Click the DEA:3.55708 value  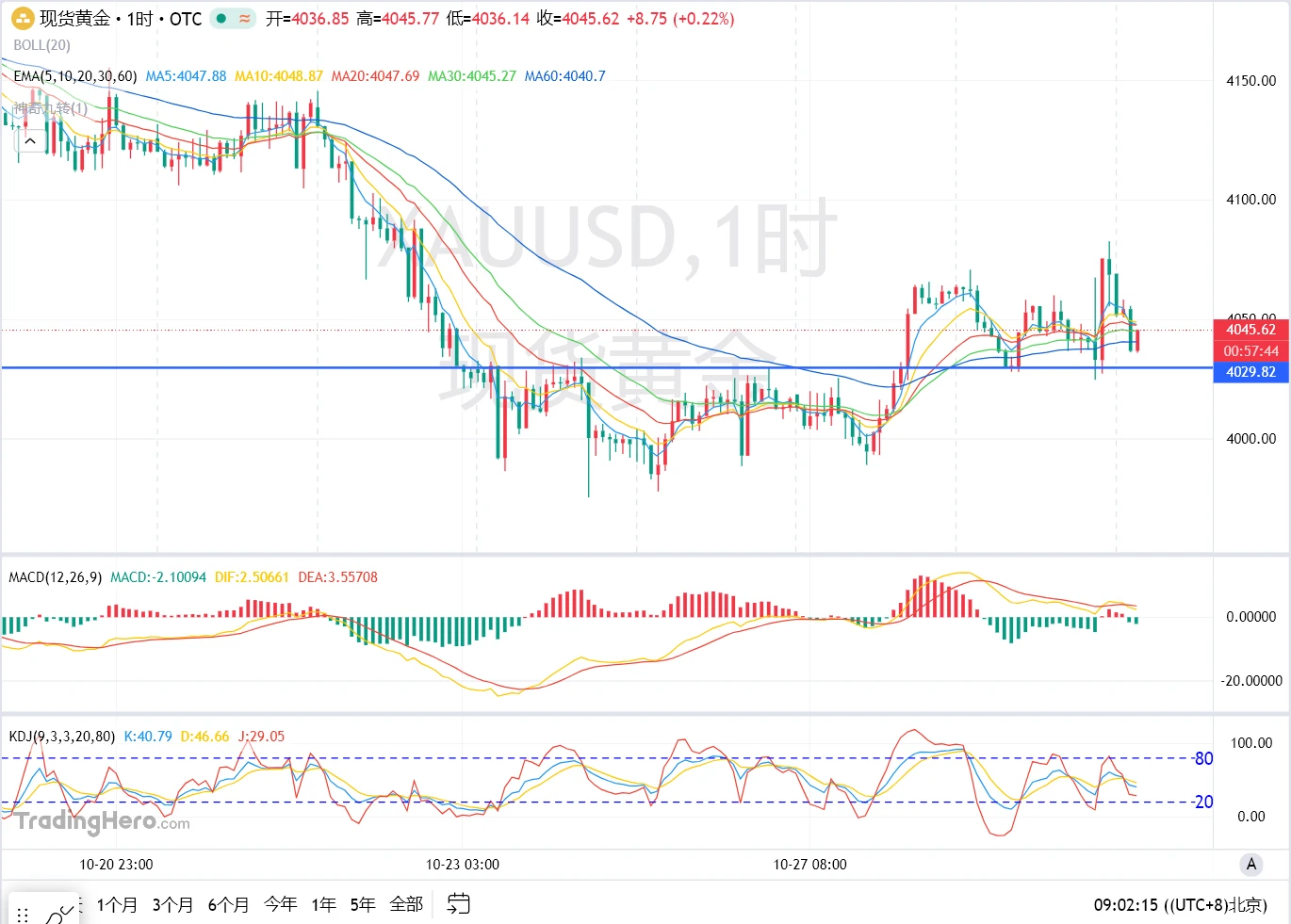337,577
